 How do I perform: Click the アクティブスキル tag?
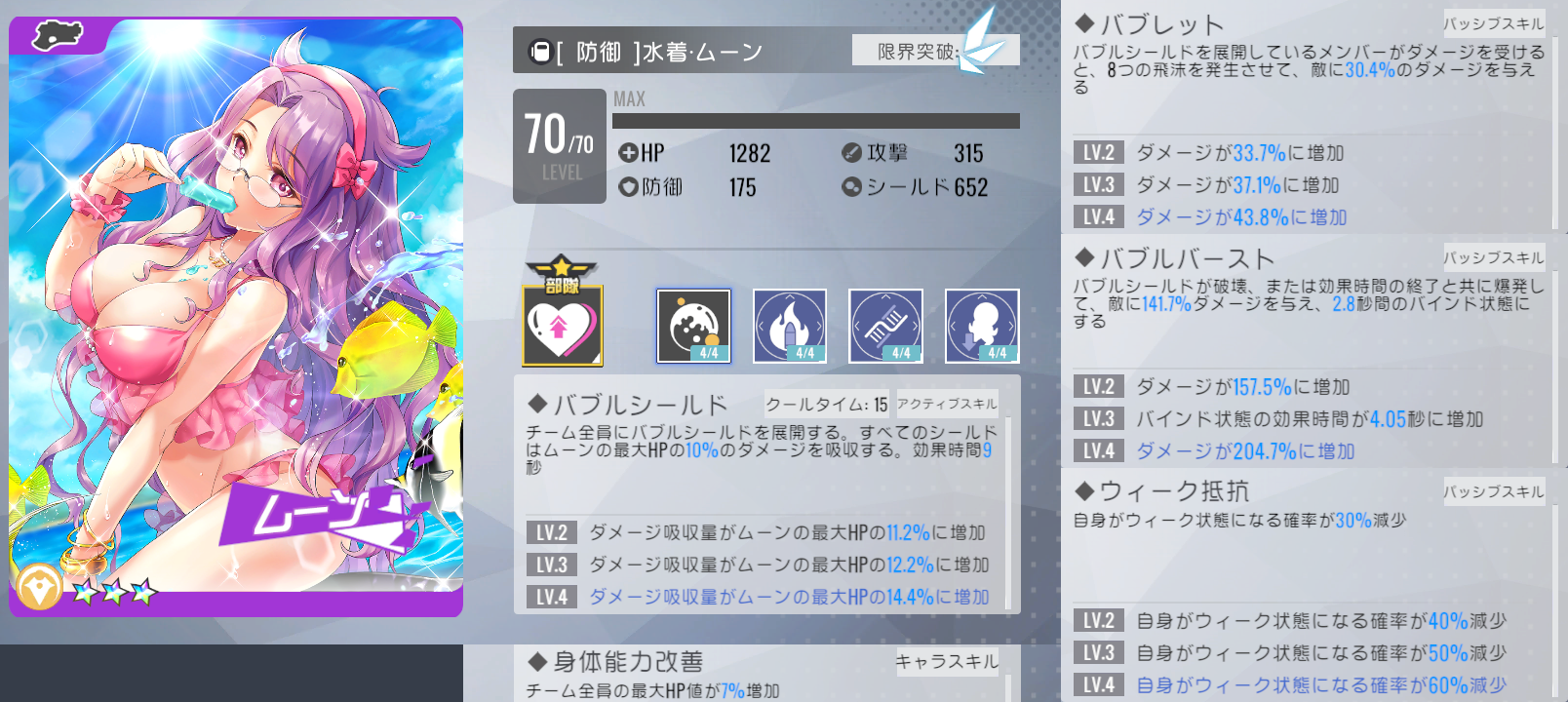click(x=947, y=404)
